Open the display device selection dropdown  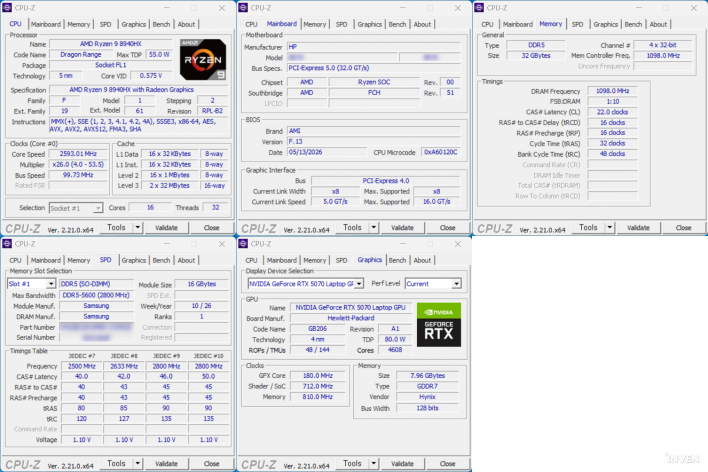tap(359, 284)
